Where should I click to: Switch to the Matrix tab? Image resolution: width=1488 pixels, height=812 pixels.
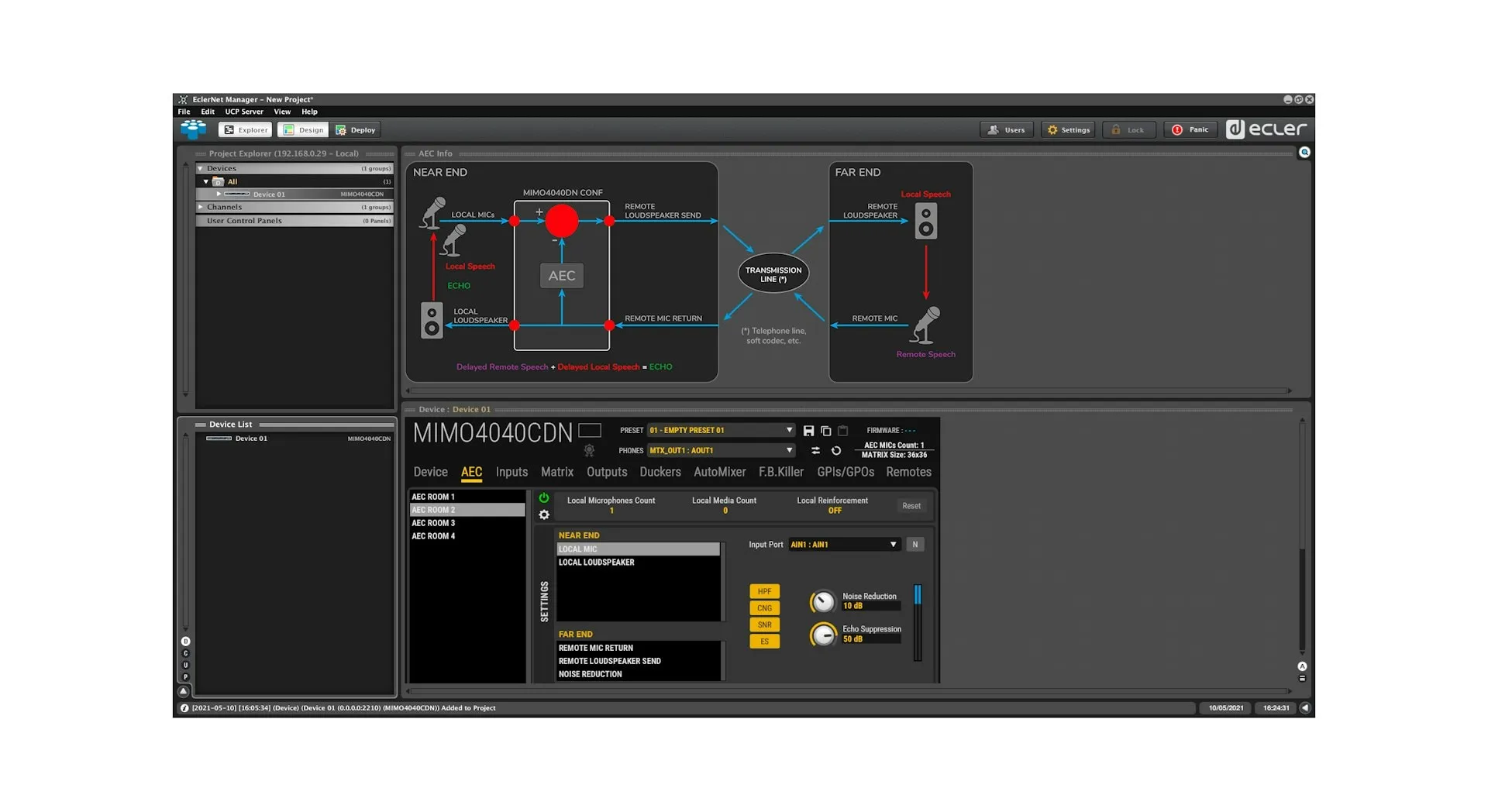pyautogui.click(x=556, y=472)
